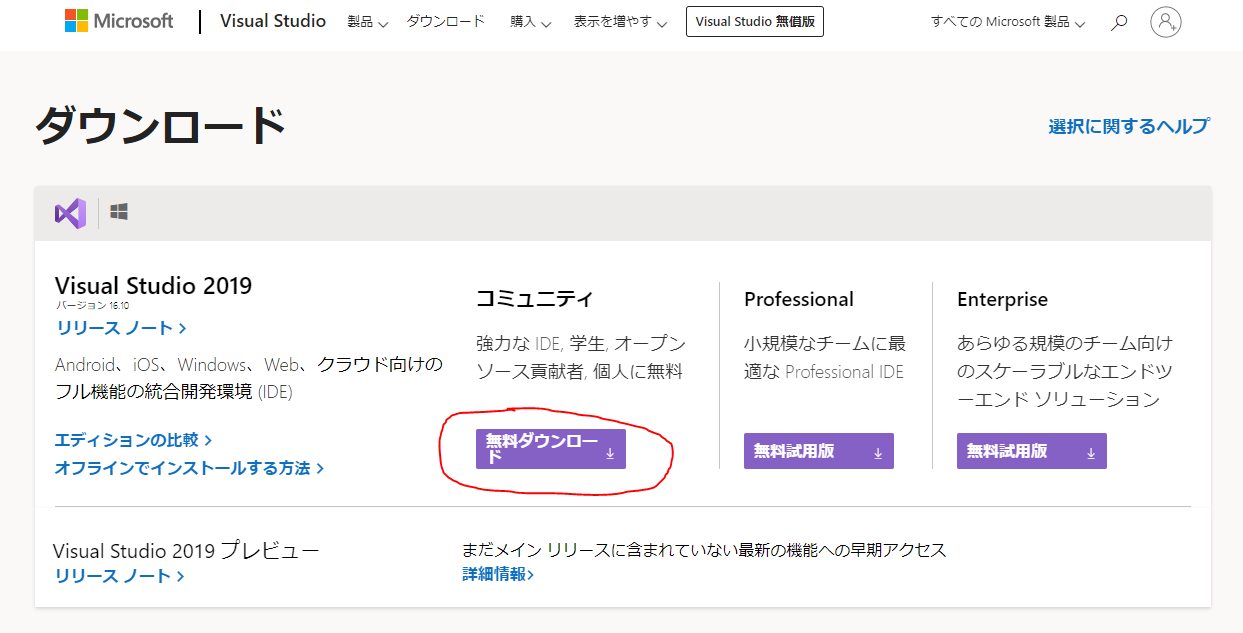Expand すべての Microsoft 製品 dropdown
Viewport: 1243px width, 633px height.
click(x=1008, y=22)
